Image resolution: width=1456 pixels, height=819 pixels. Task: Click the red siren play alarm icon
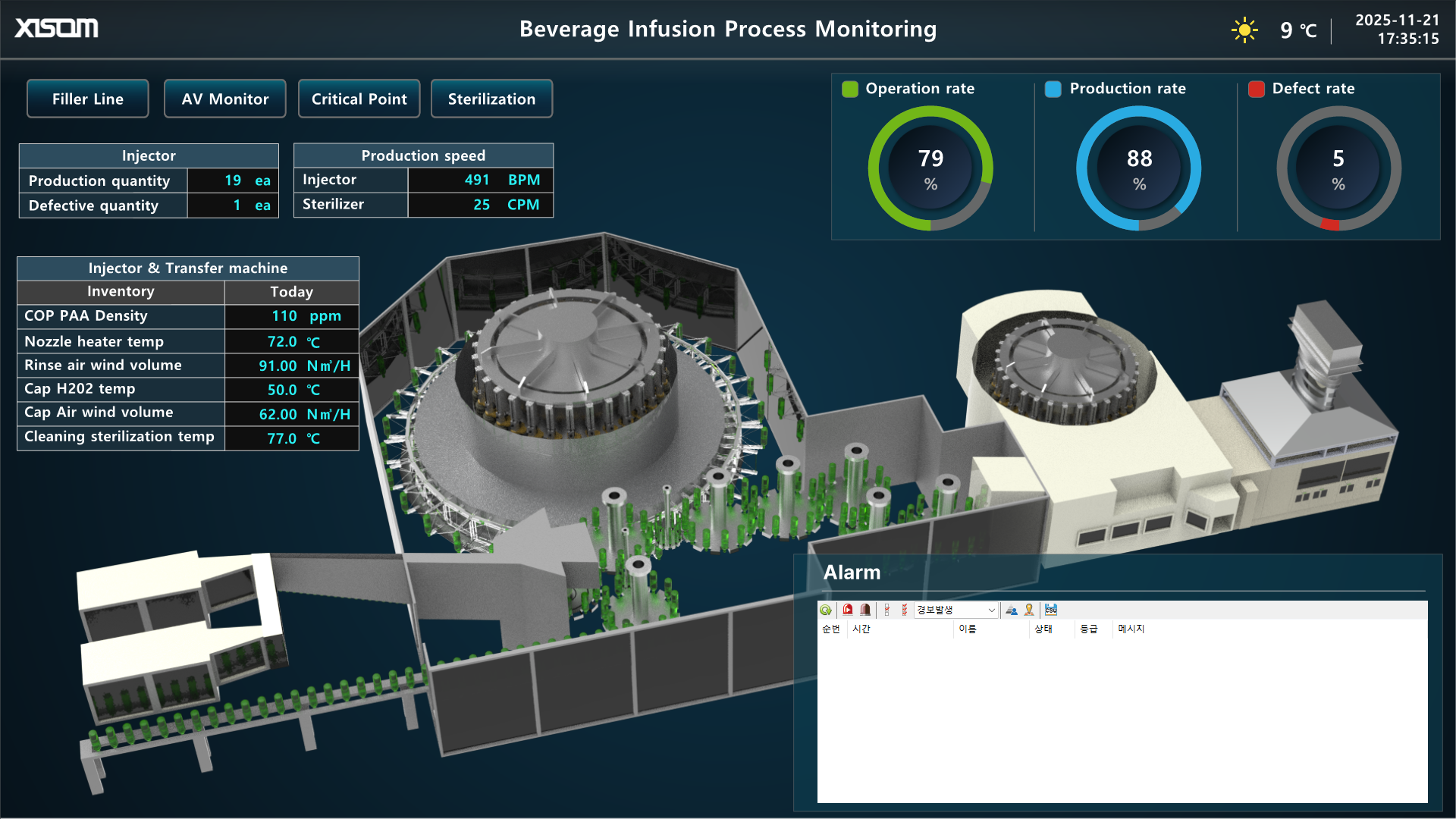coord(848,610)
